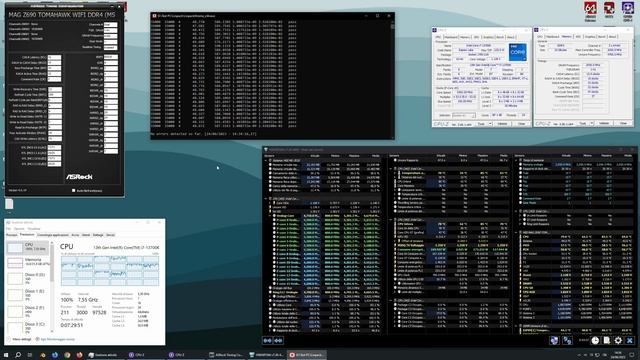Open Graphics tab in right CPU-Z window
Screen dimensions: 640x360
point(590,36)
